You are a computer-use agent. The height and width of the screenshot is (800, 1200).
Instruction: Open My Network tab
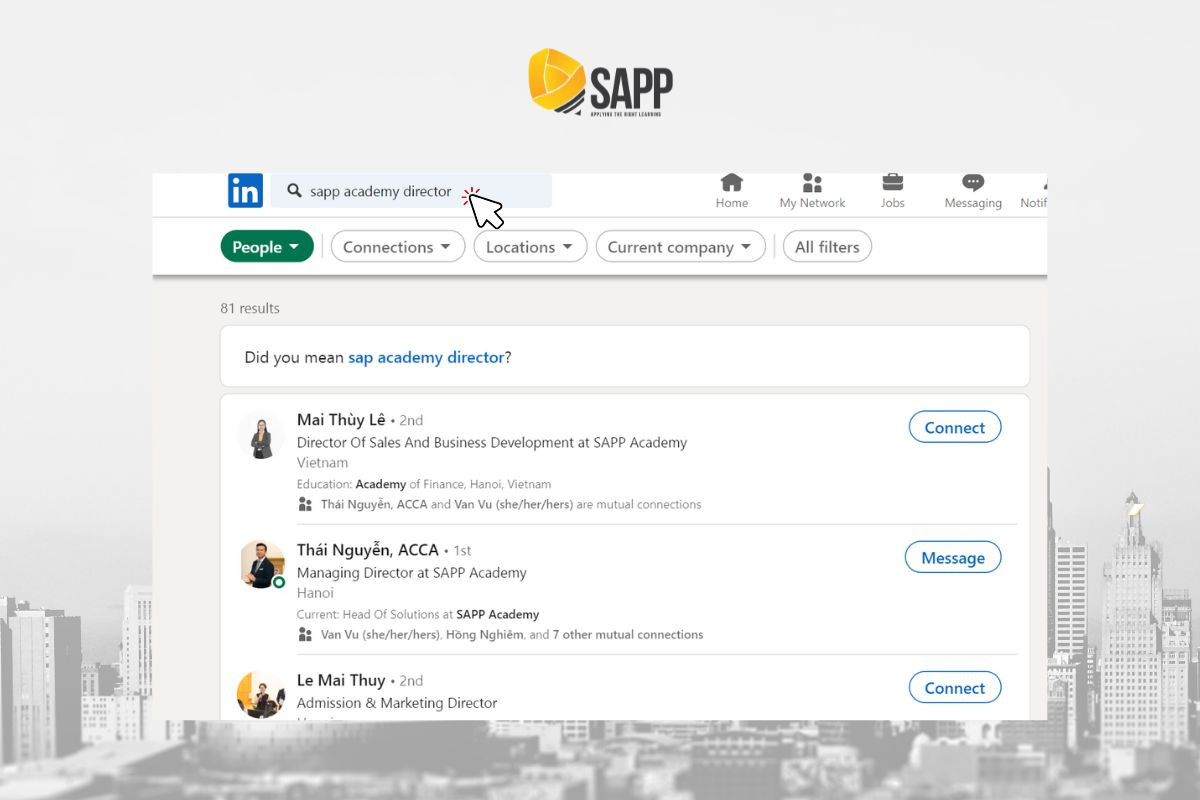(812, 191)
